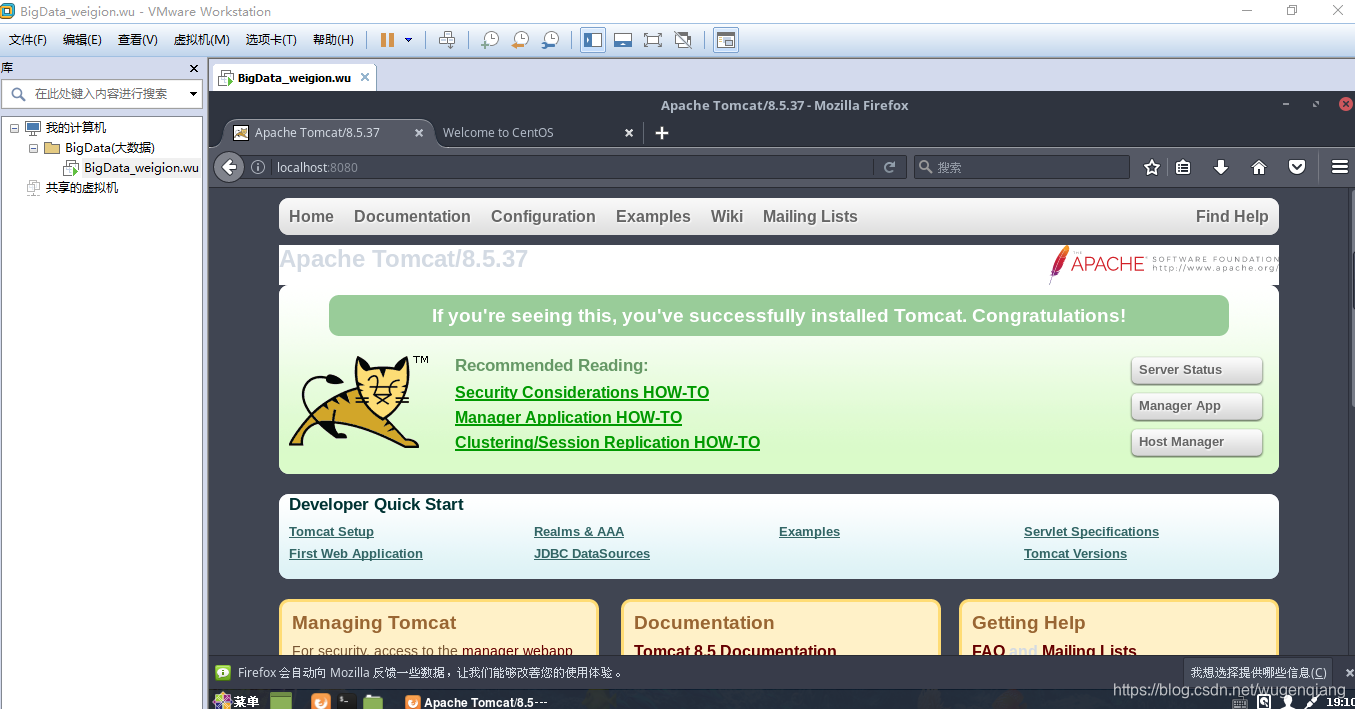Image resolution: width=1355 pixels, height=709 pixels.
Task: Take a snapshot with the clock-plus icon
Action: 489,40
